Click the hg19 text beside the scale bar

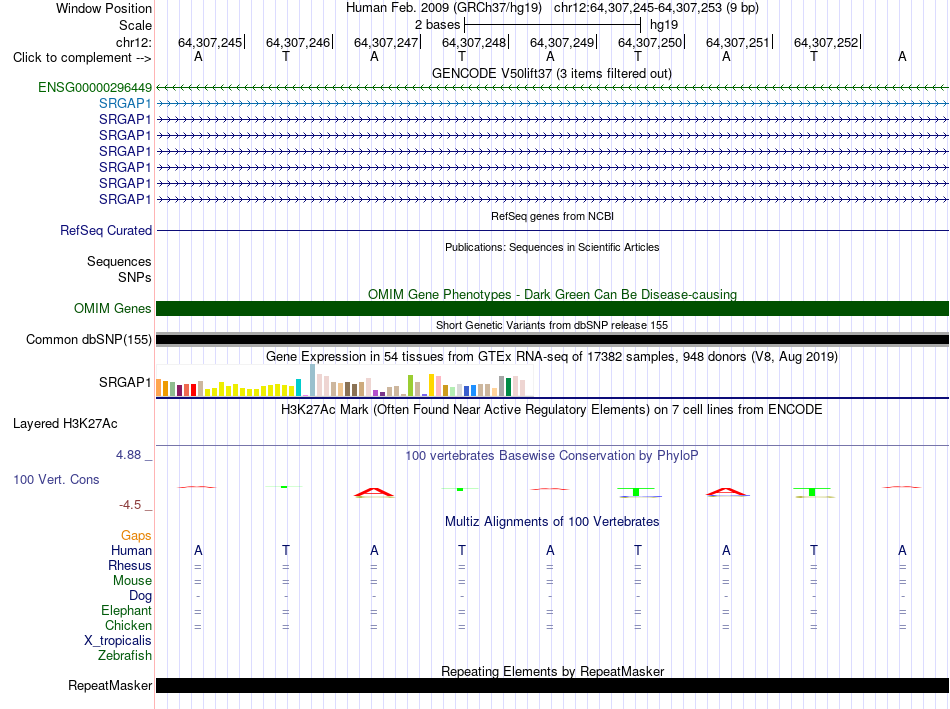point(664,25)
